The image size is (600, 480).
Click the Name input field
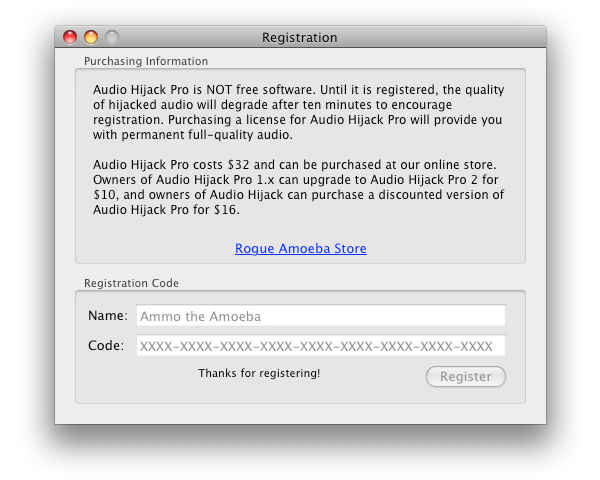(321, 315)
